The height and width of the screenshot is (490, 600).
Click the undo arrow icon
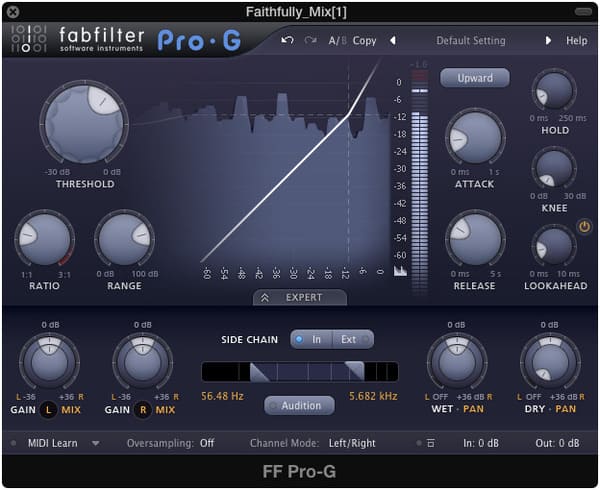coord(288,41)
